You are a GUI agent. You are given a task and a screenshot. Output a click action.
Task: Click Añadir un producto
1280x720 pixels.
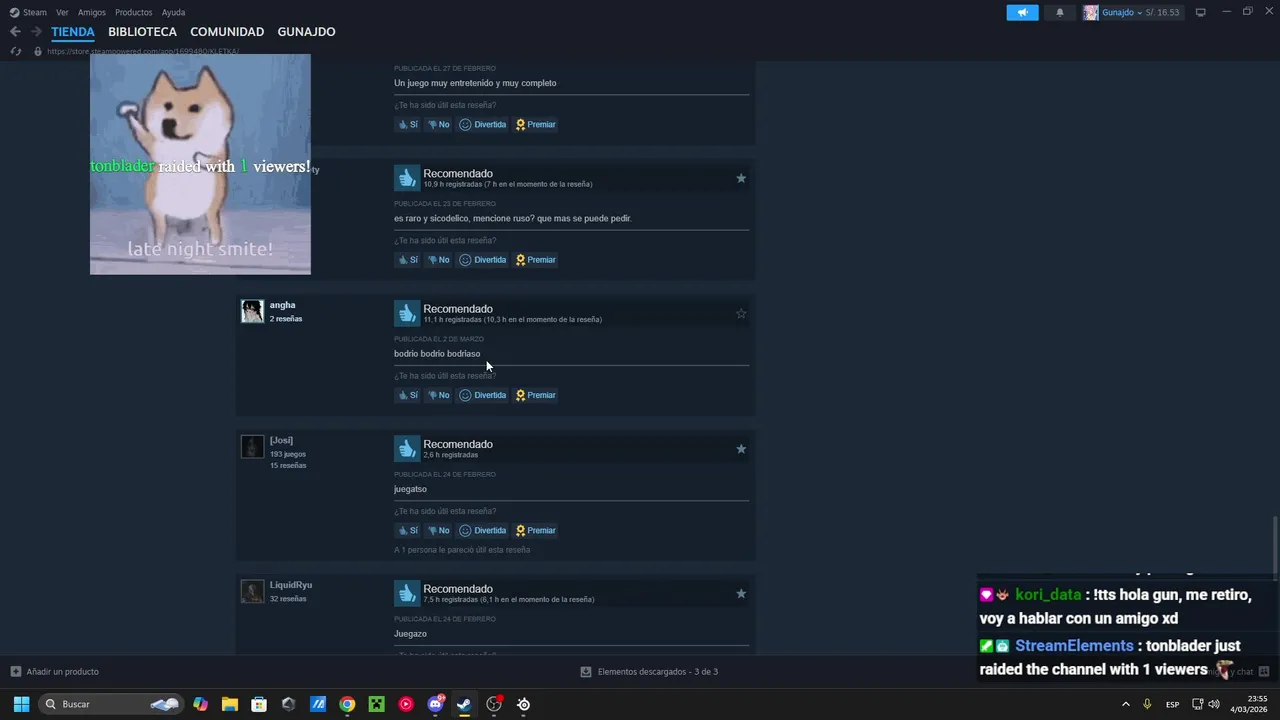coord(54,671)
